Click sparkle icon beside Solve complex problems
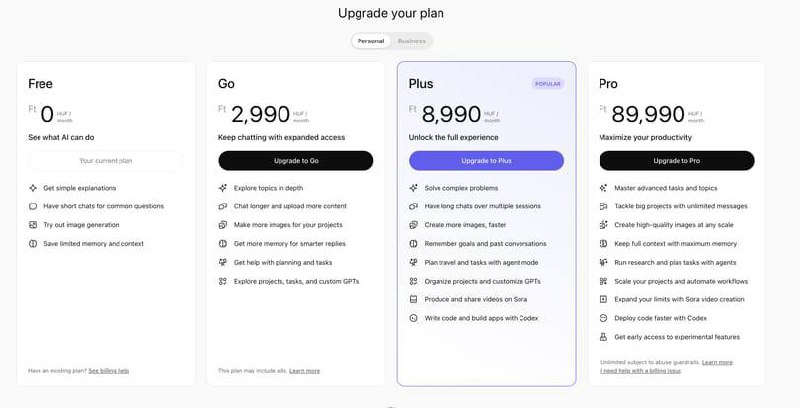 (414, 188)
